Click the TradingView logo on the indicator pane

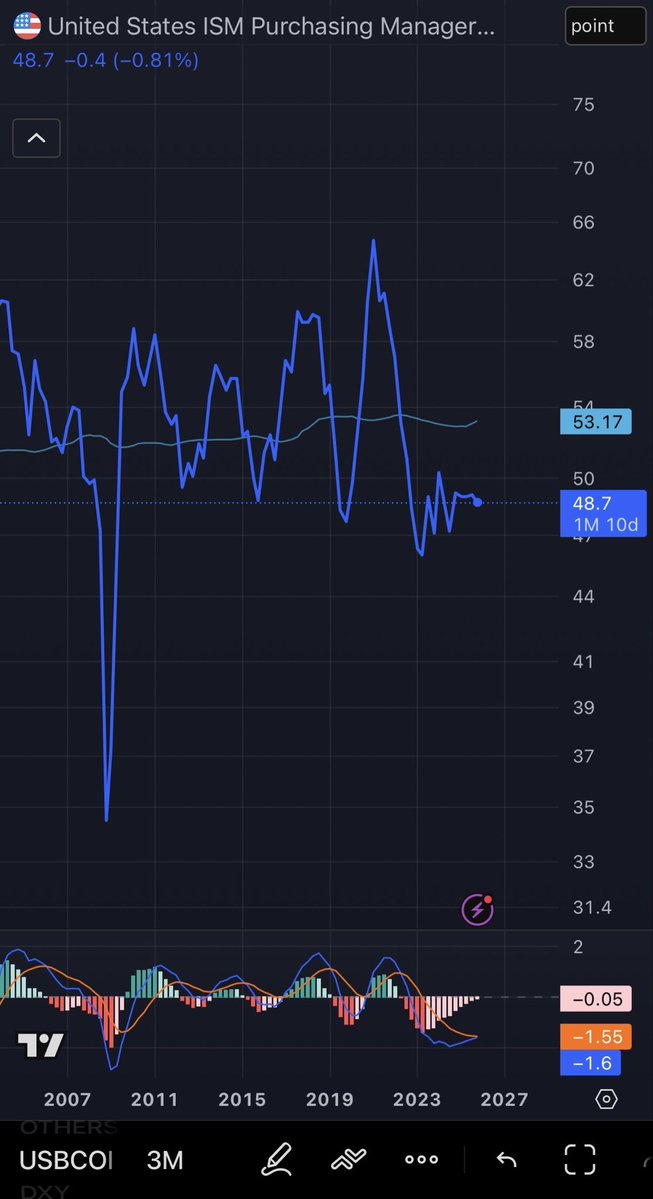(x=41, y=1045)
